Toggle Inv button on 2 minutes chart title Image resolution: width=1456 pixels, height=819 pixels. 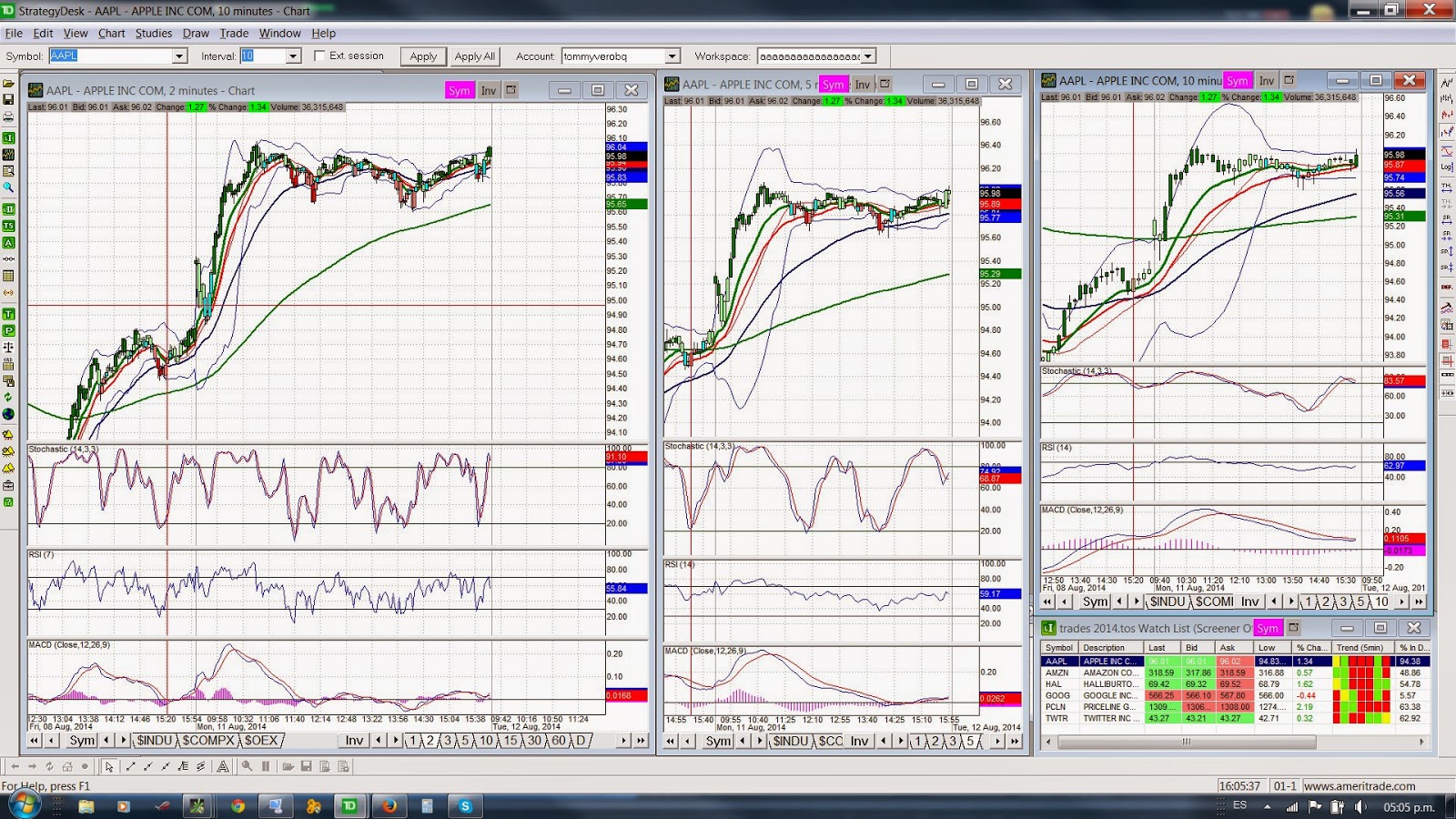pyautogui.click(x=489, y=90)
